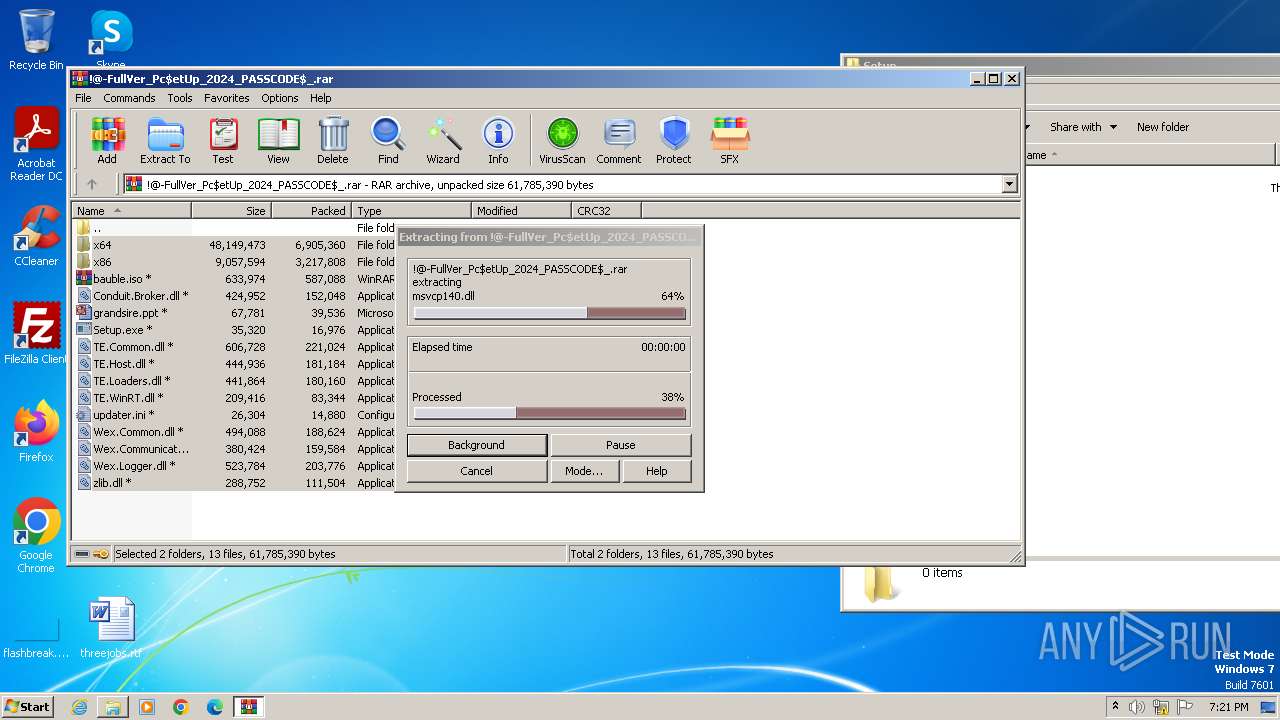Click the Processed total progress bar
This screenshot has height=720, width=1280.
pos(550,413)
